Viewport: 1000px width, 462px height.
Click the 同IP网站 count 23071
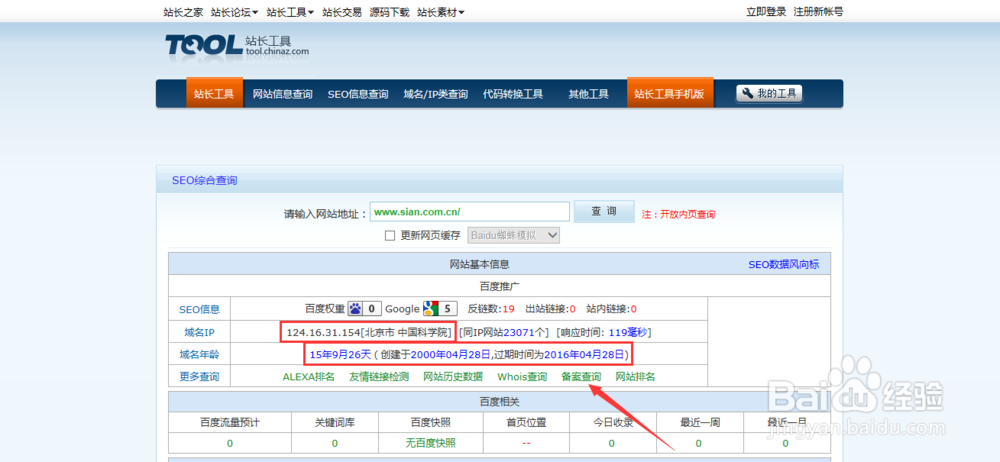click(520, 332)
